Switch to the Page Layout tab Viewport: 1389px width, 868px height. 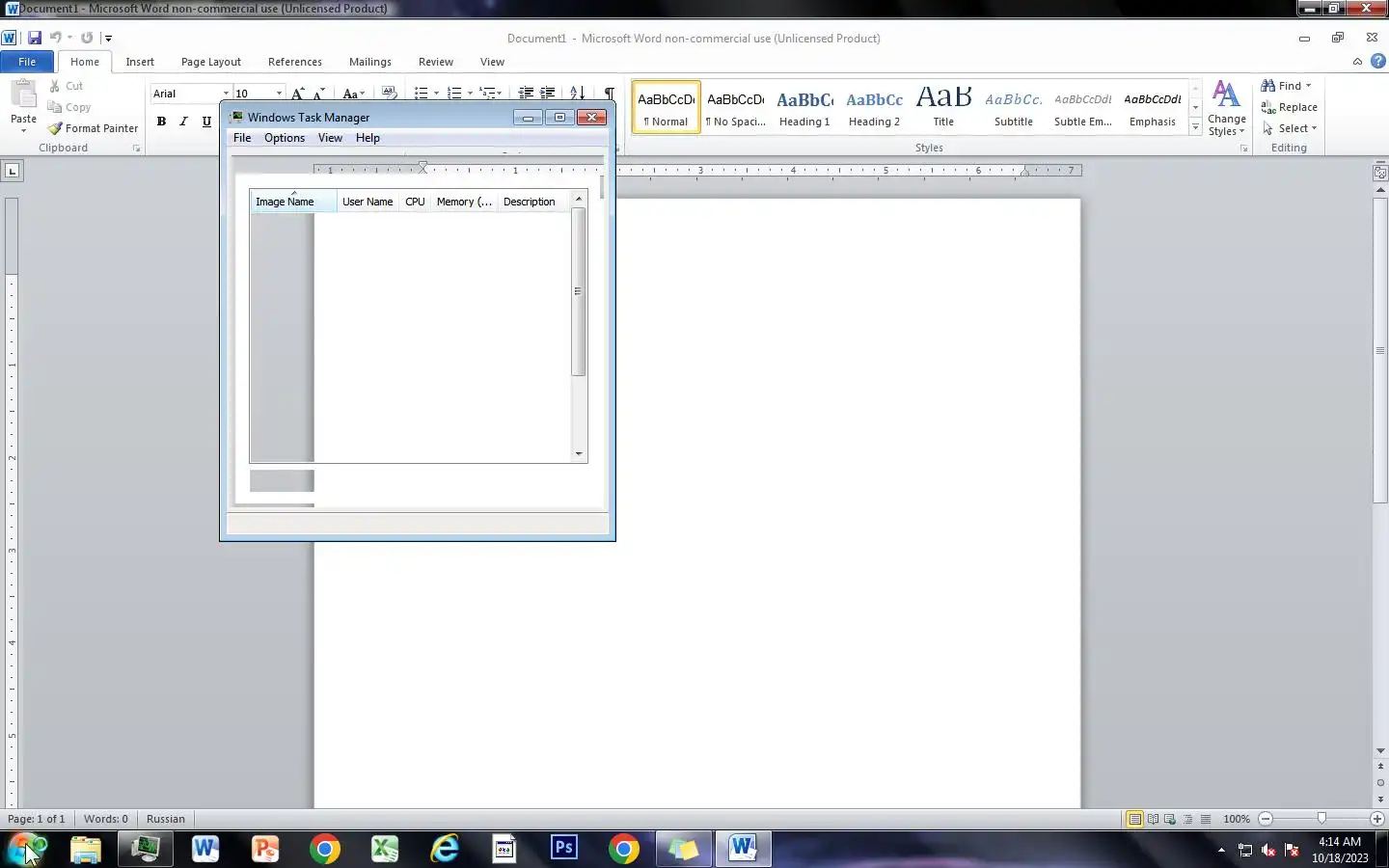pyautogui.click(x=211, y=62)
